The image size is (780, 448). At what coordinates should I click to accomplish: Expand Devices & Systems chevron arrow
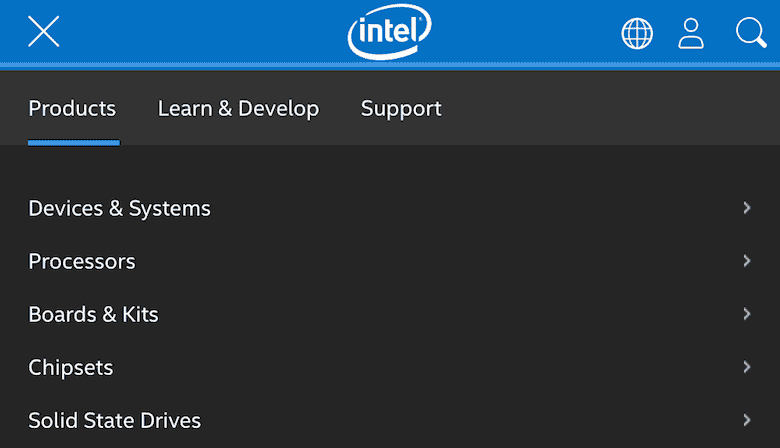(x=747, y=208)
